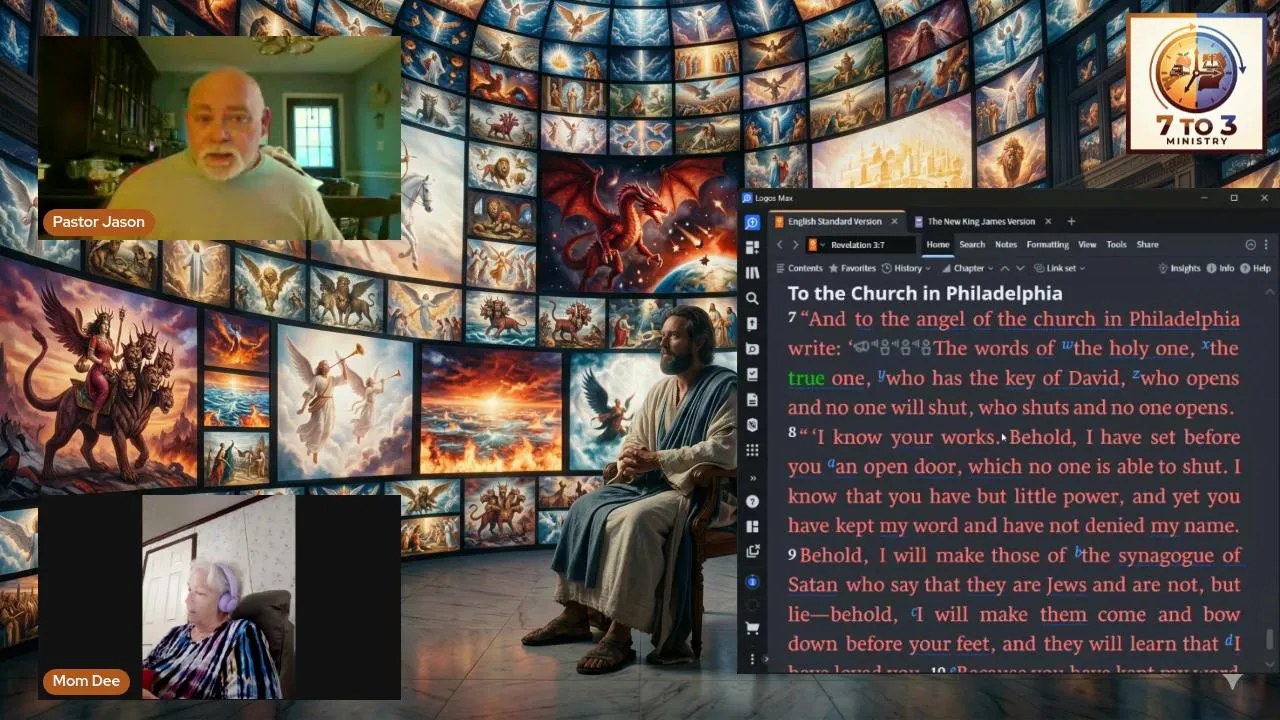Maximize the Logos Max window

click(1234, 198)
